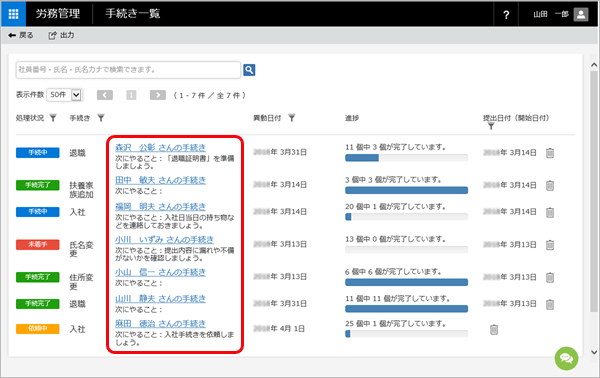Delete 山川 静夫 row via trash icon
Screen dimensions: 600x378
(x=550, y=305)
